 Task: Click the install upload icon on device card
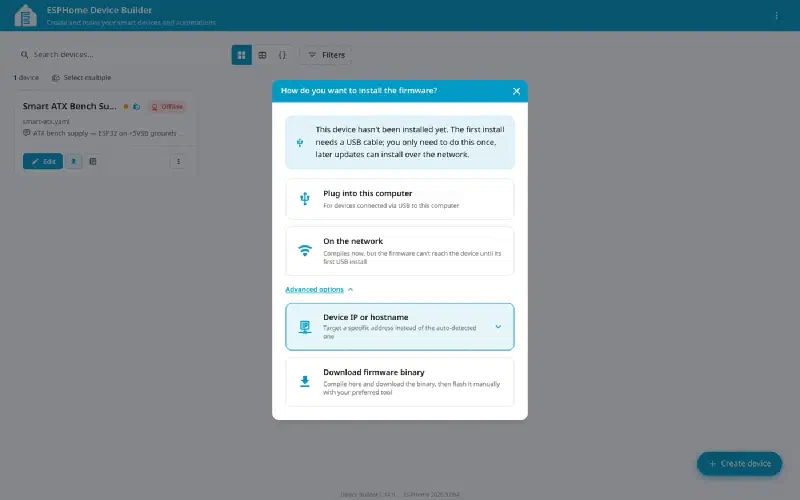coord(73,161)
